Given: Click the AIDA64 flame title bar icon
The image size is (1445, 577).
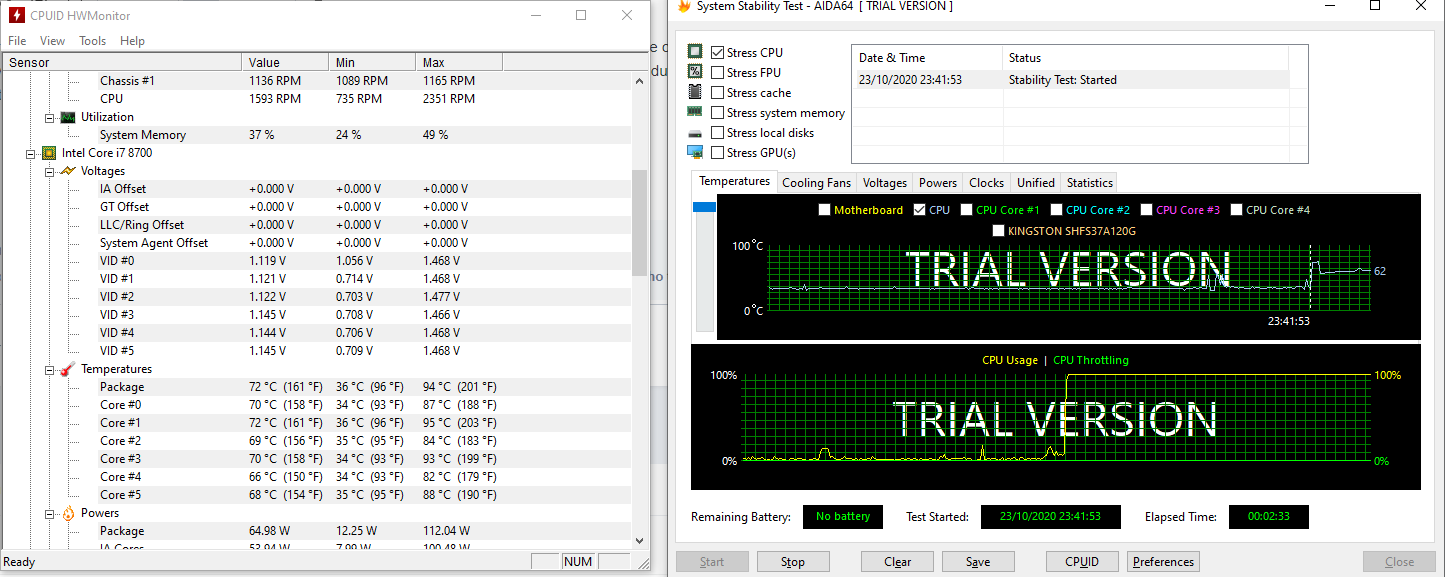Looking at the screenshot, I should [x=684, y=6].
